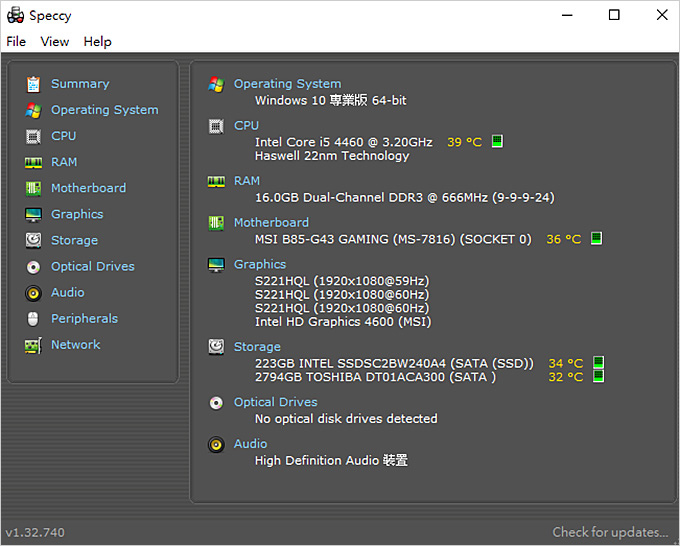The height and width of the screenshot is (546, 680).
Task: Click the Motherboard icon in sidebar
Action: (x=33, y=189)
